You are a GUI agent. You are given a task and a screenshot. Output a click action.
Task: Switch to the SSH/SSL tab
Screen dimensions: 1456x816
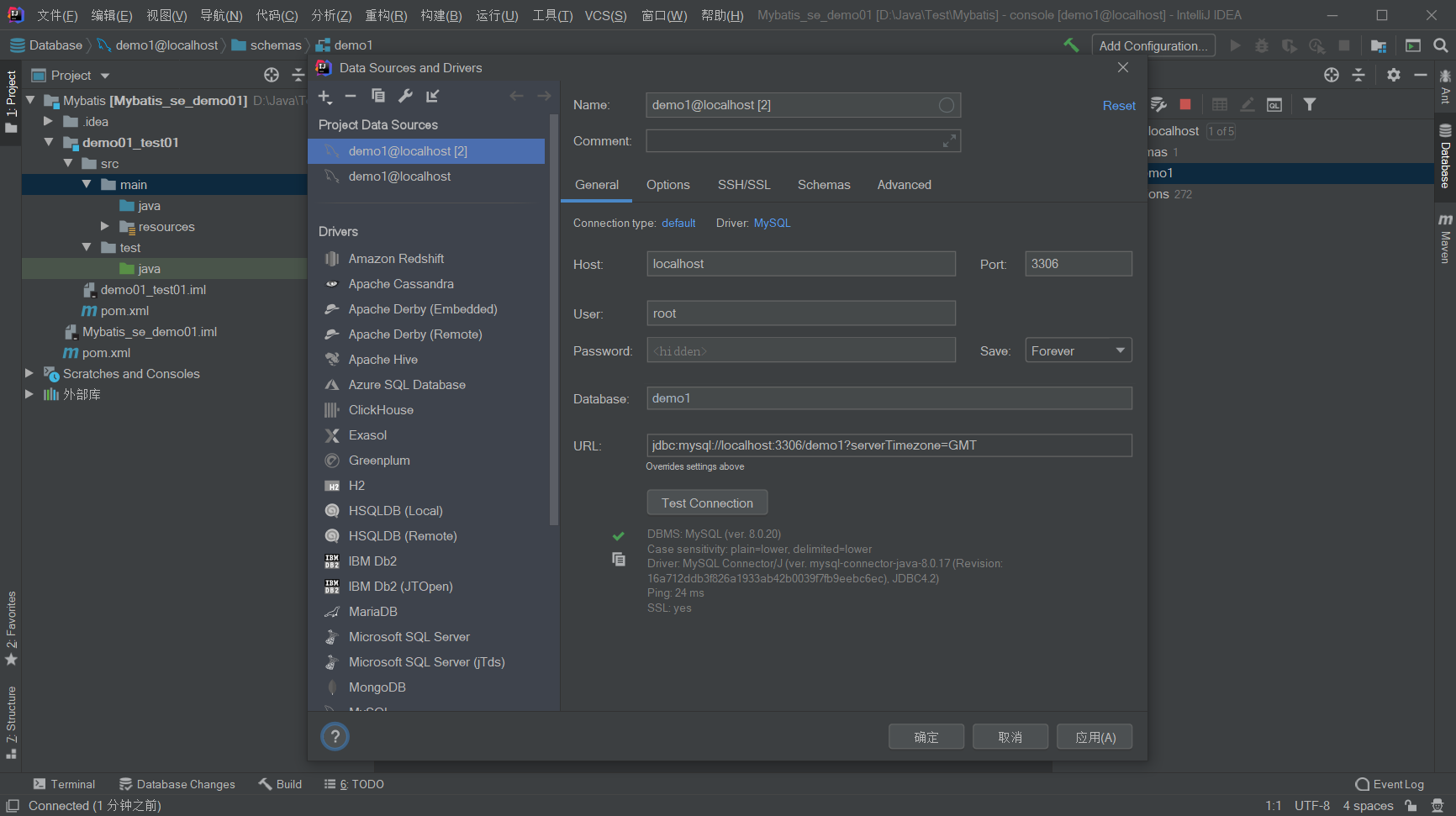744,185
